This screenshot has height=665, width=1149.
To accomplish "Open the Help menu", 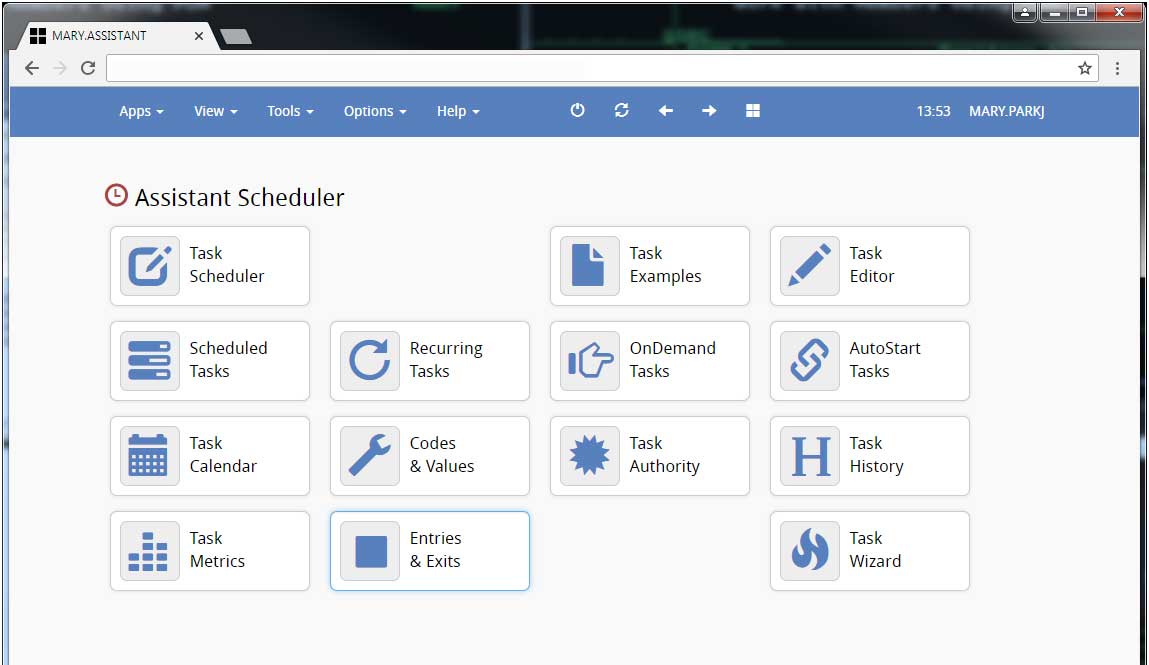I will point(458,111).
